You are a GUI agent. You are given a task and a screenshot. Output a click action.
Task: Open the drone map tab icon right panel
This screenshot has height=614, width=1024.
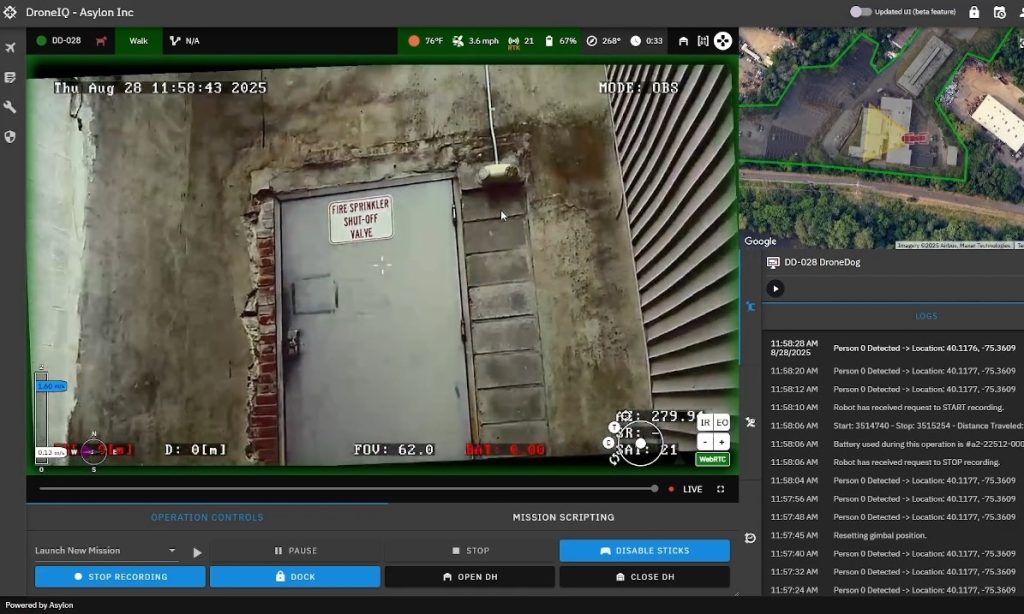point(750,306)
